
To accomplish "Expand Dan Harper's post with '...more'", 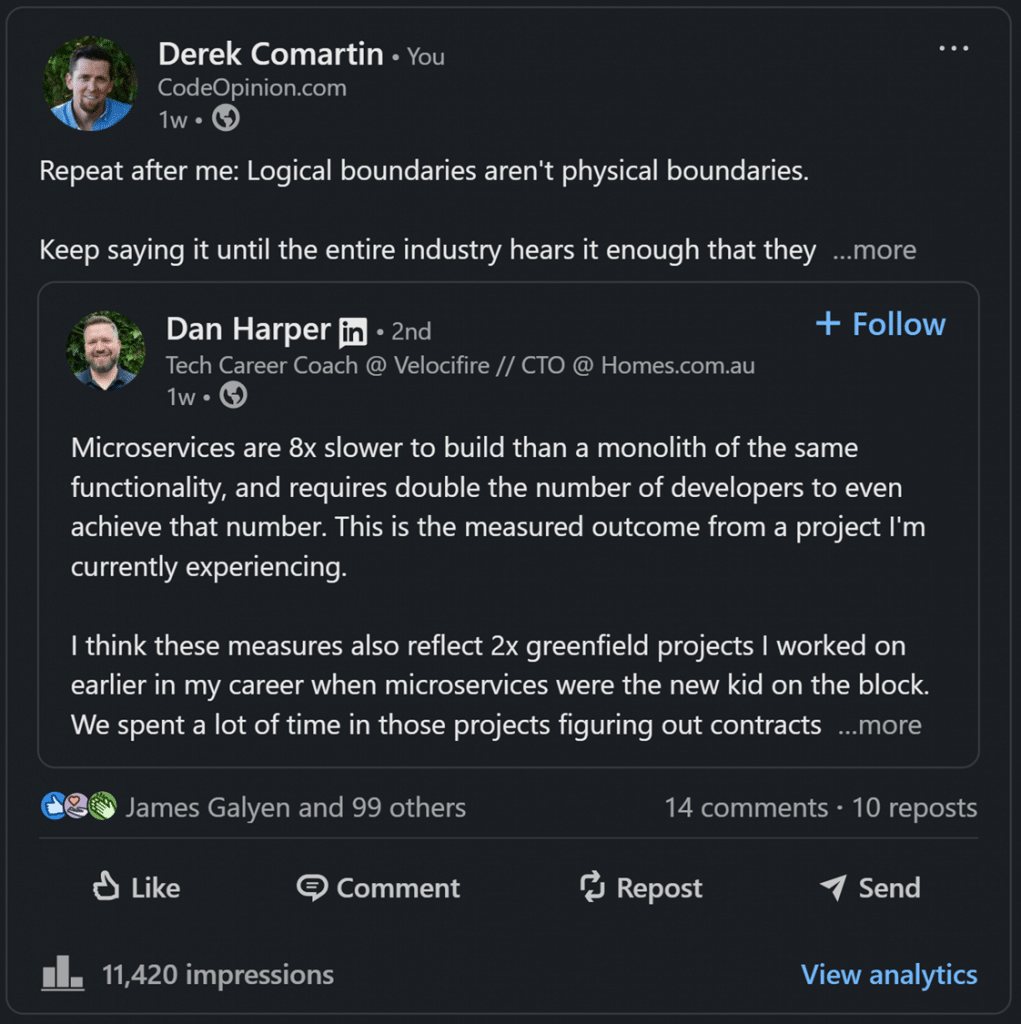I will tap(879, 725).
